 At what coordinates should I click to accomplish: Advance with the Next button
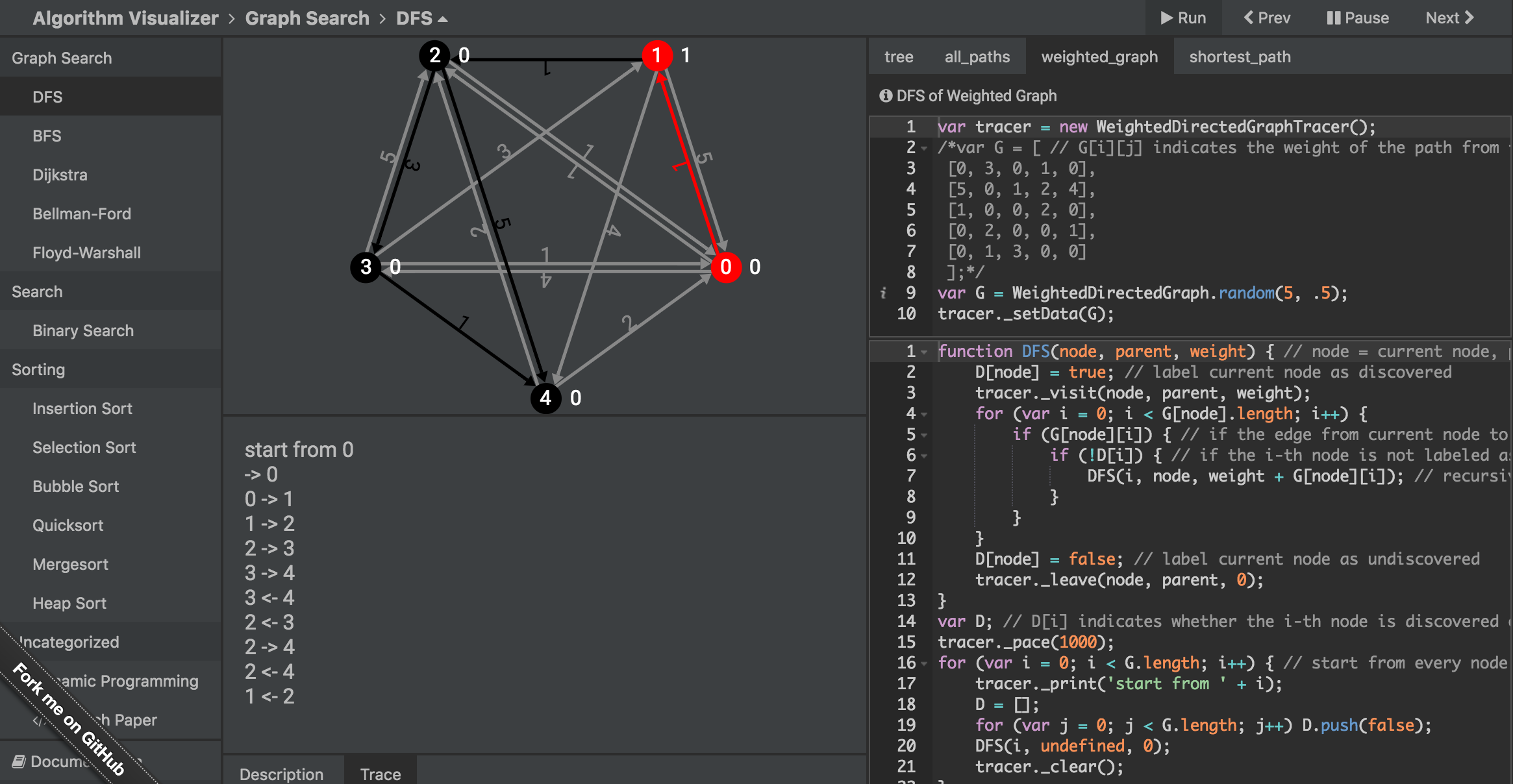click(1449, 18)
